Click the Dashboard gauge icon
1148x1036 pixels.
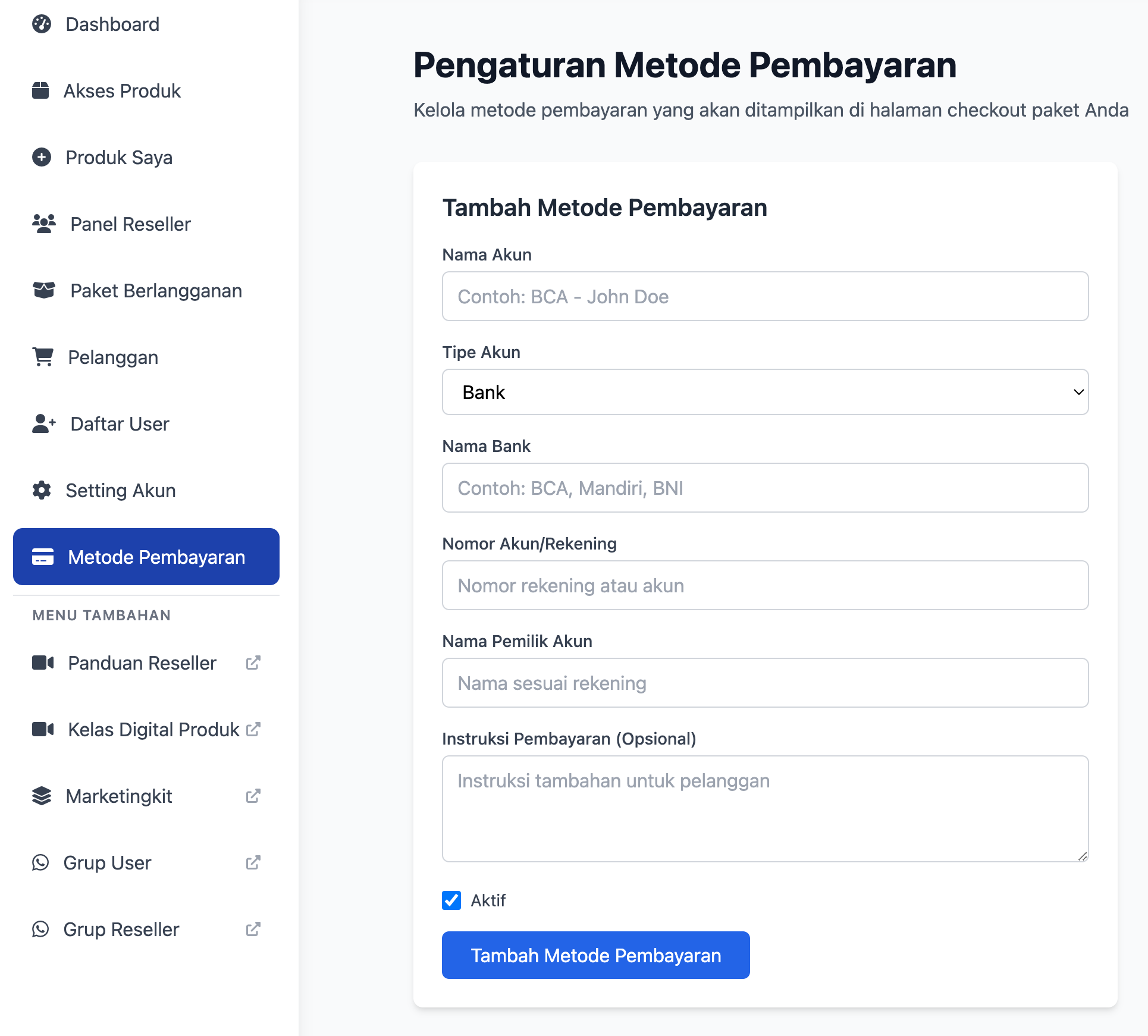42,24
